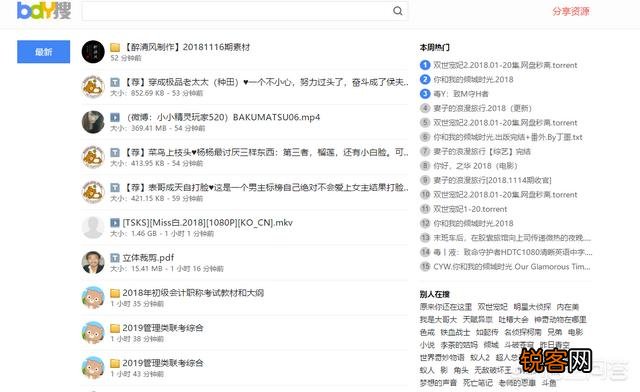Open cat avatar beside 2018年初级会计职称考试教材和大纲
Screen dimensions: 640x392
coord(93,297)
